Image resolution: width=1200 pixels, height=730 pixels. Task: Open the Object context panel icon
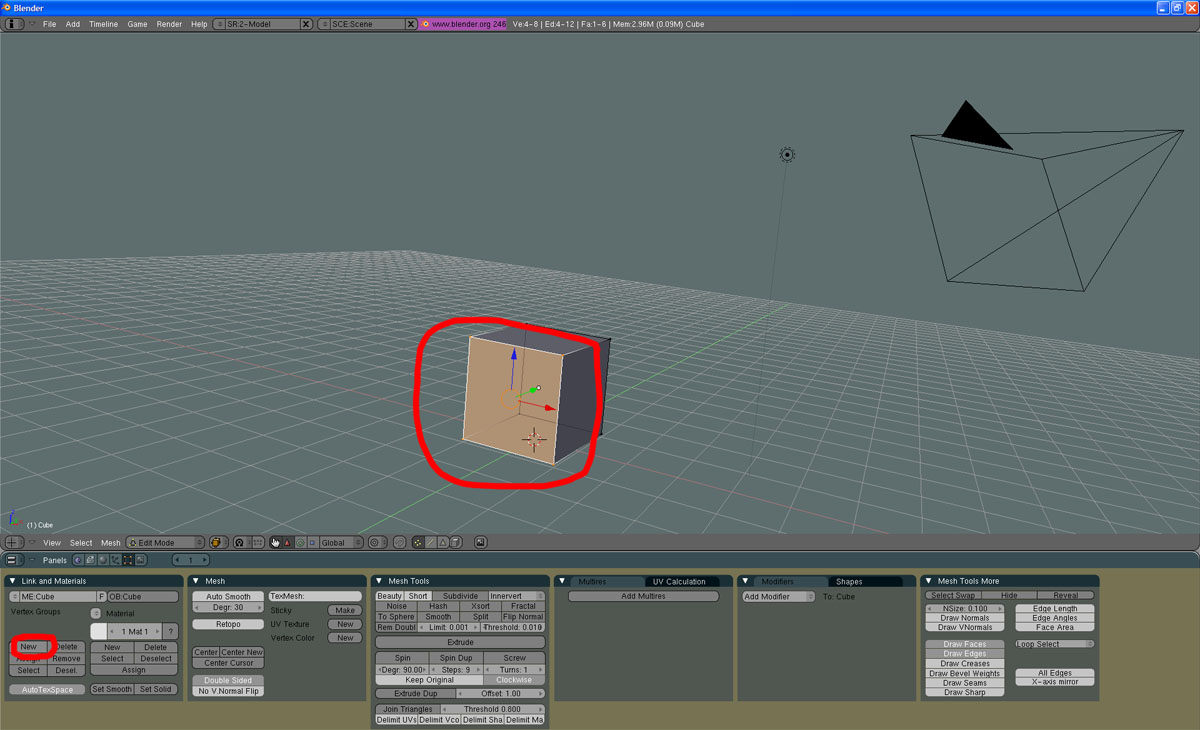click(x=115, y=560)
